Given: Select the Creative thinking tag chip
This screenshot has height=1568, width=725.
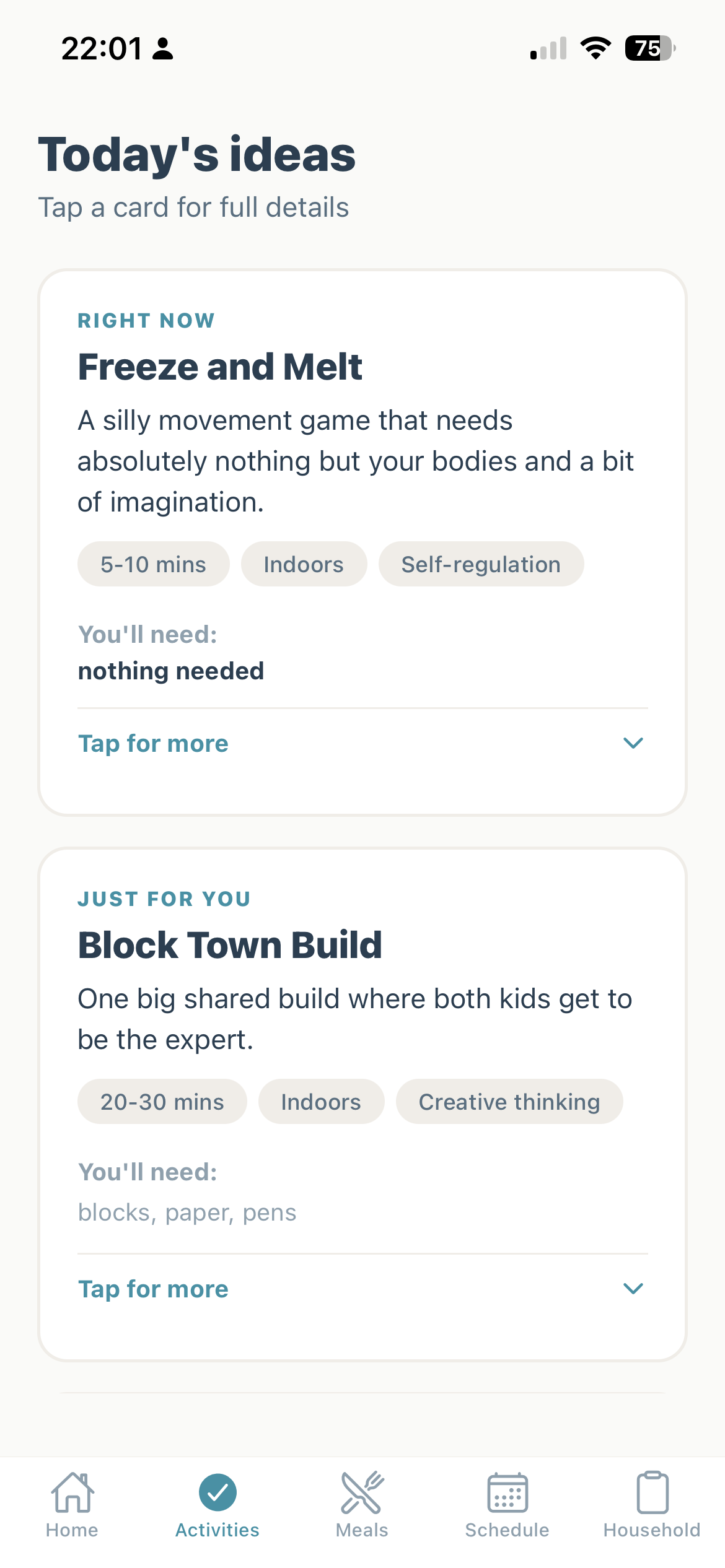Looking at the screenshot, I should [509, 1102].
